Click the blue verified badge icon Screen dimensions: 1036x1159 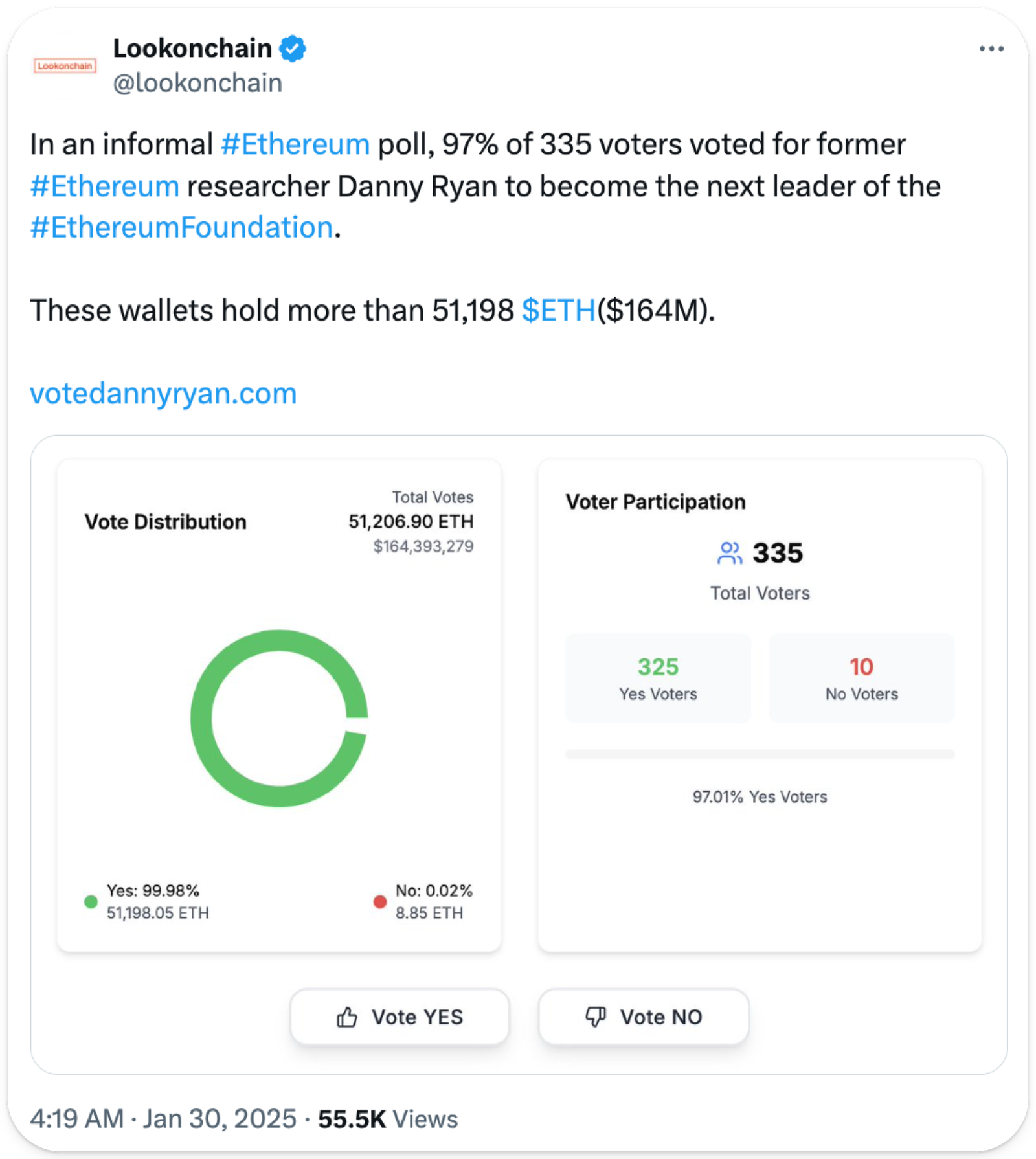click(x=293, y=49)
